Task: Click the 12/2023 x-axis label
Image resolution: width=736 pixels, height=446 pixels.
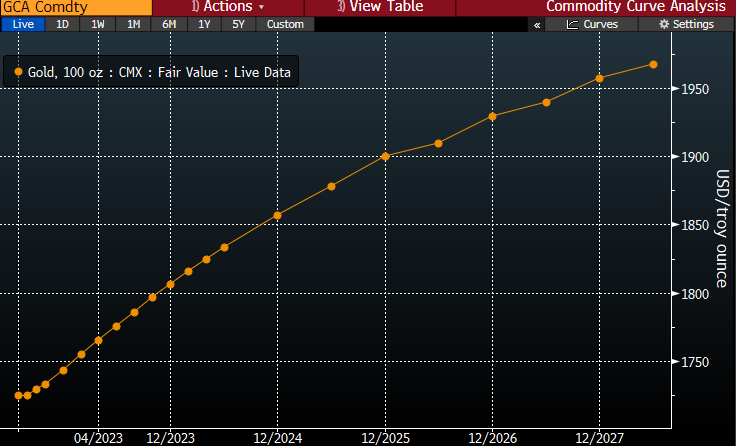Action: click(170, 438)
